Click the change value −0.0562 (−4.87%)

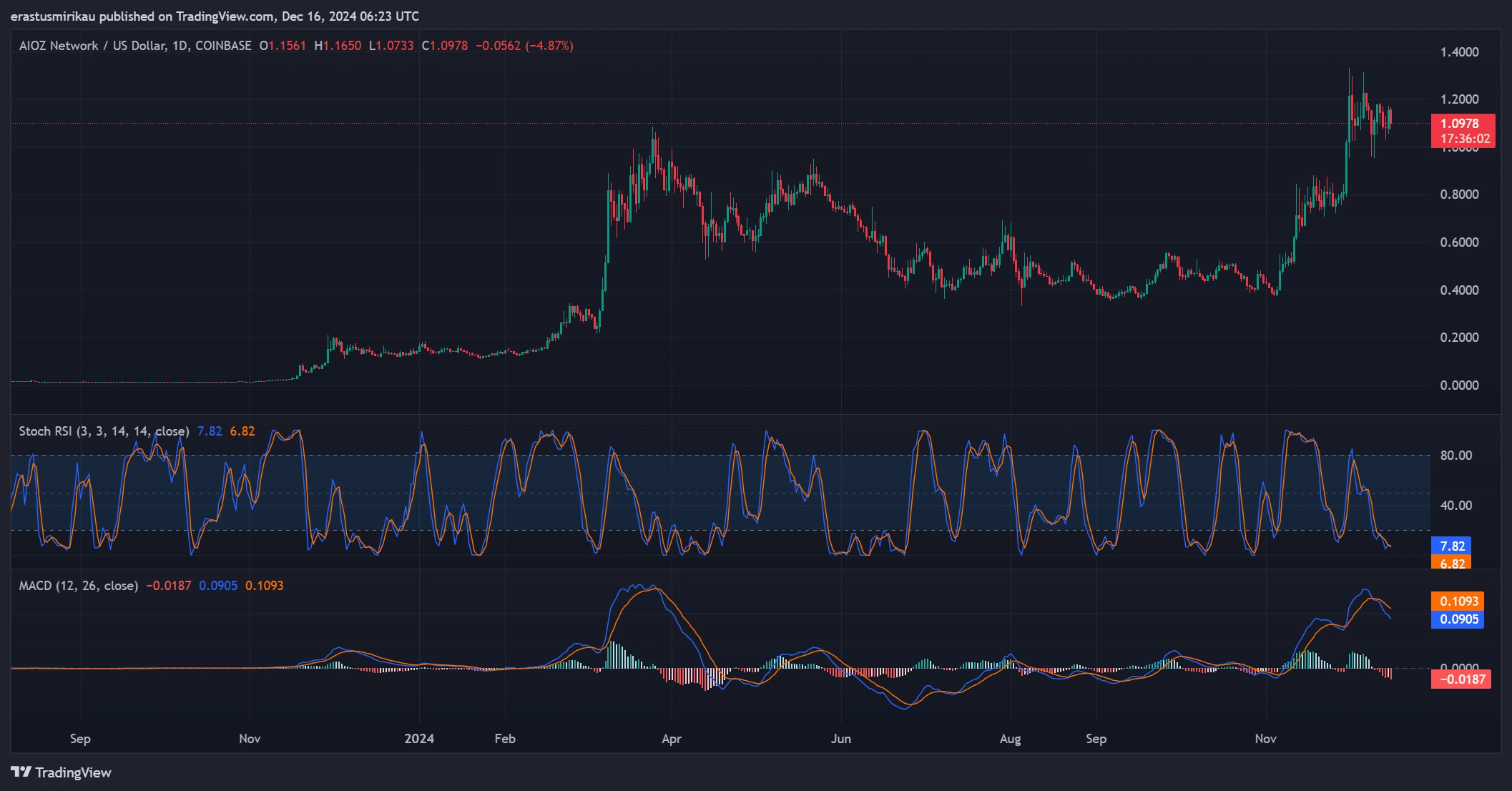coord(524,46)
